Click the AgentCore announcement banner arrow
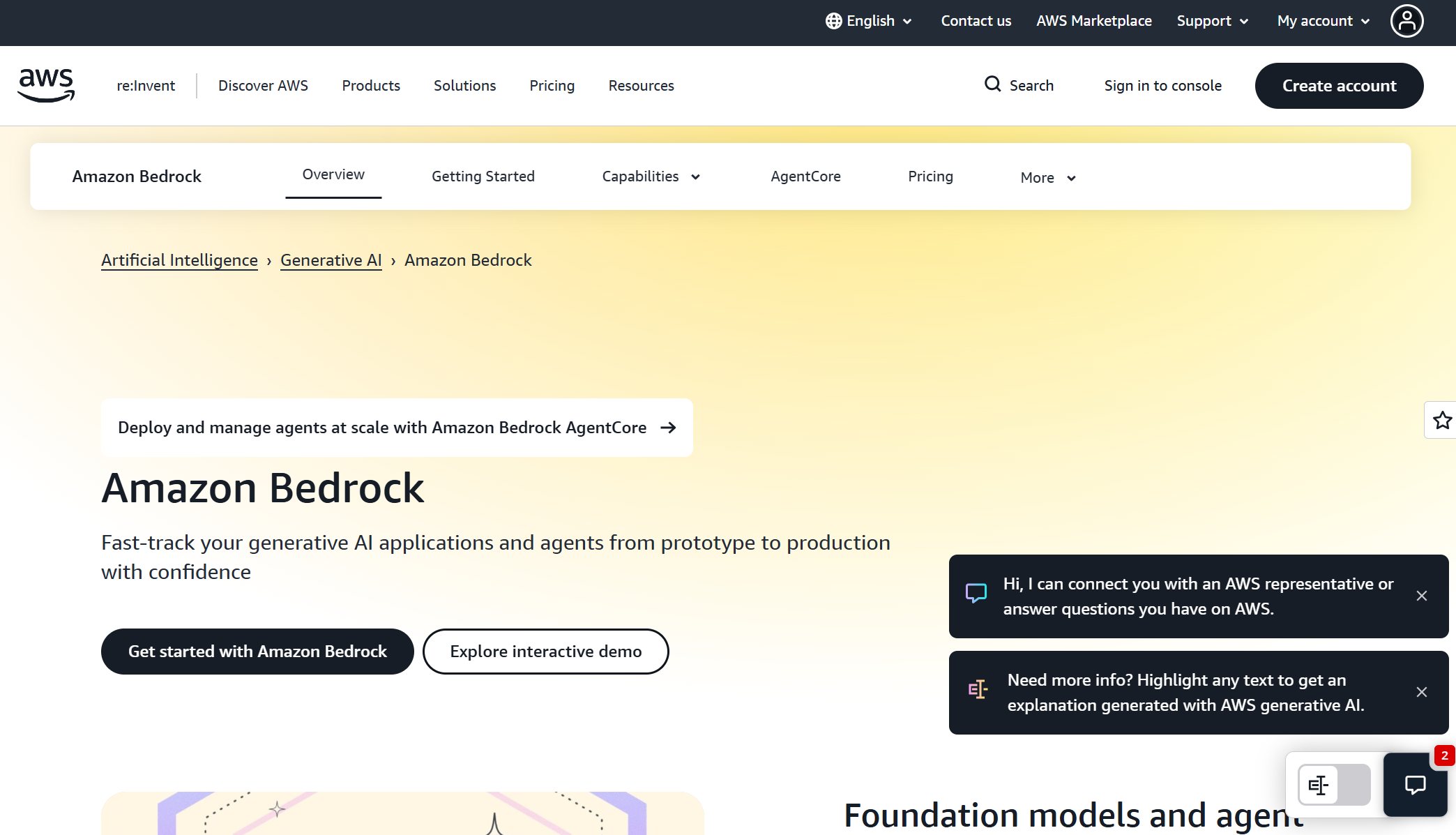This screenshot has height=835, width=1456. (x=669, y=427)
